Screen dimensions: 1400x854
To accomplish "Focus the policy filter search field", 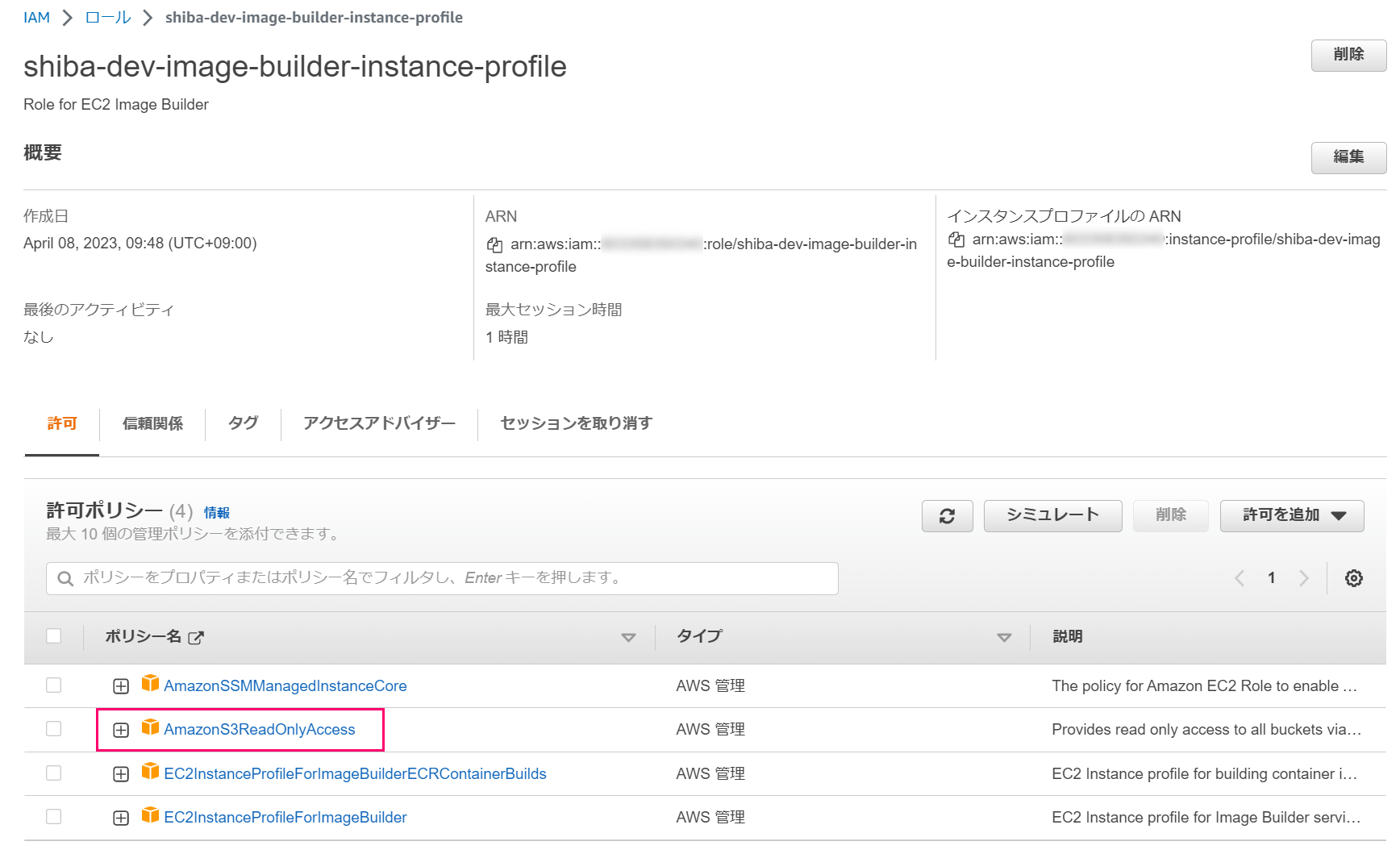I will point(442,579).
